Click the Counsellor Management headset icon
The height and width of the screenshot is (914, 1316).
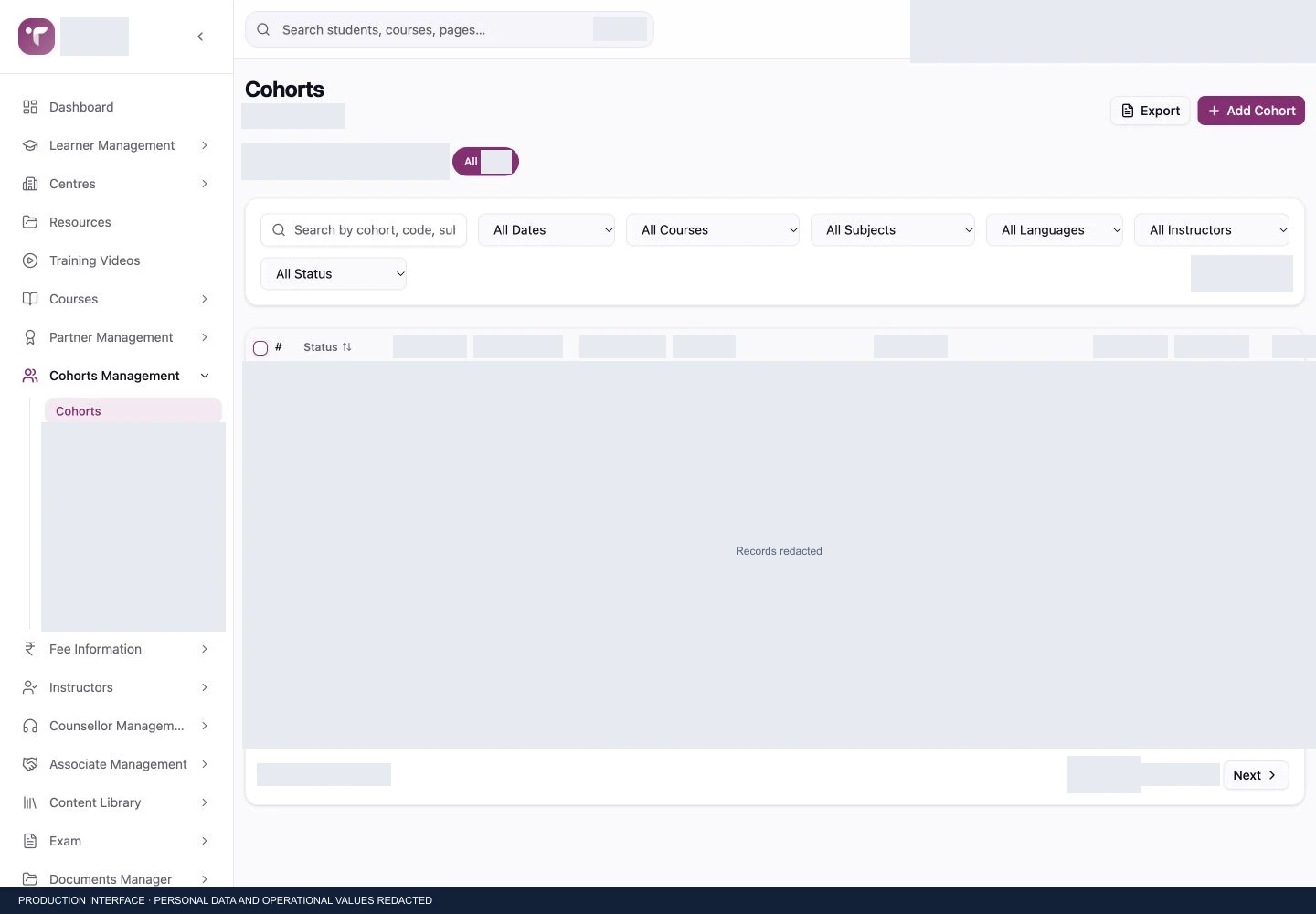pyautogui.click(x=30, y=726)
